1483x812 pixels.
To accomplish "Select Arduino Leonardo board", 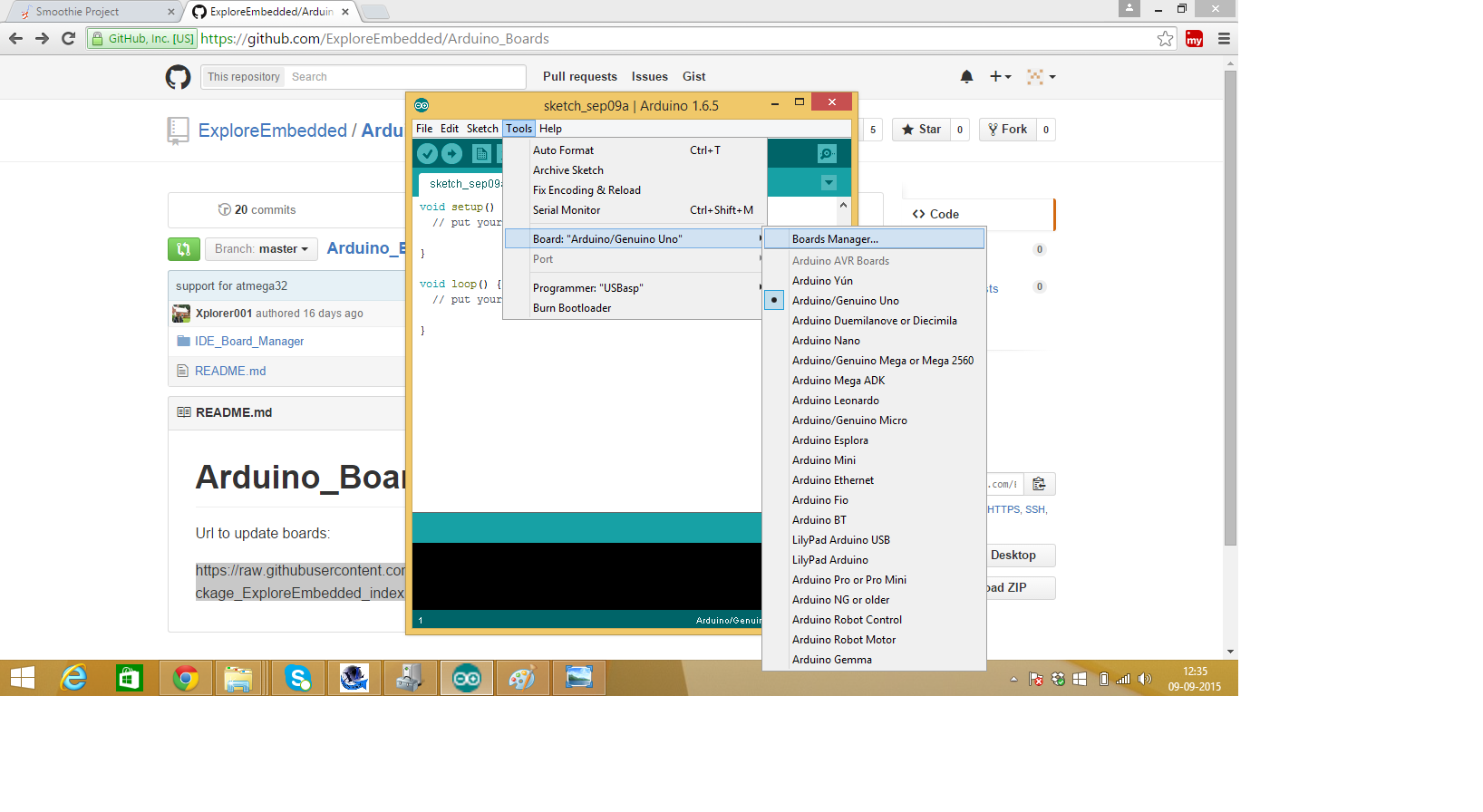I will click(x=836, y=401).
